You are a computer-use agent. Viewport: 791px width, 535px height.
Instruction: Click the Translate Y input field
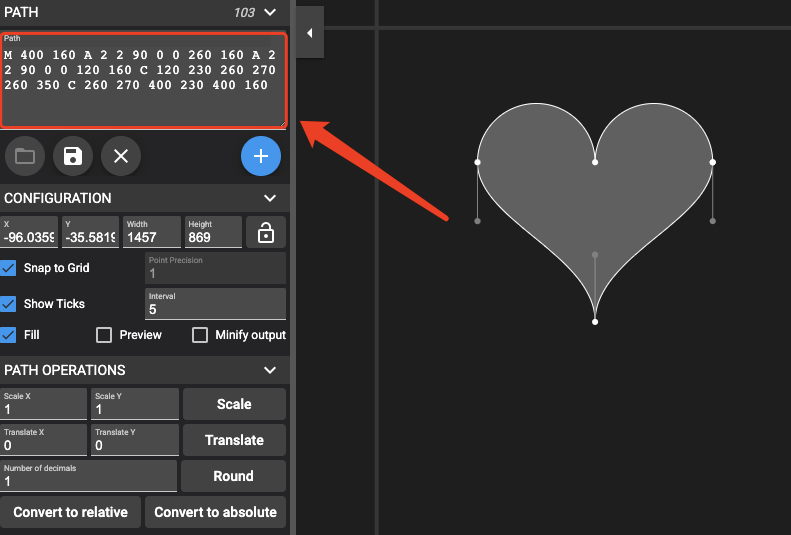(x=135, y=440)
